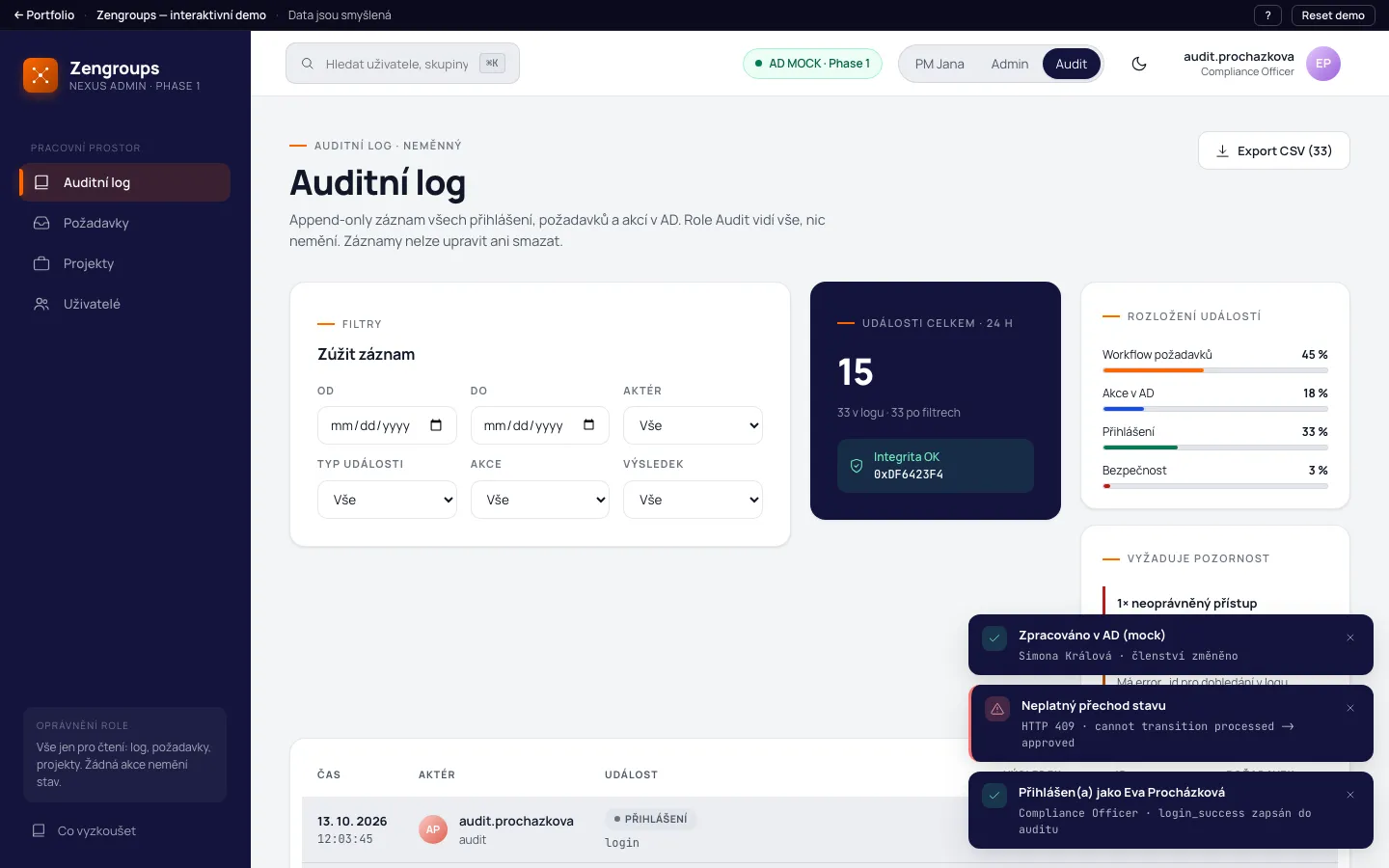Switch role to Admin
1389x868 pixels.
(x=1010, y=64)
